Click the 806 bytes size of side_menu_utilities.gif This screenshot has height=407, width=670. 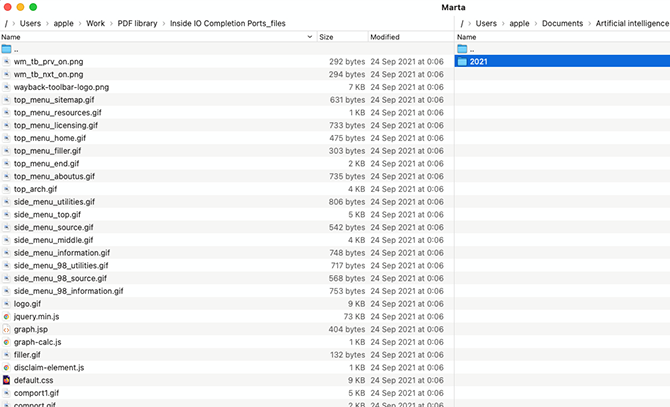pos(347,202)
